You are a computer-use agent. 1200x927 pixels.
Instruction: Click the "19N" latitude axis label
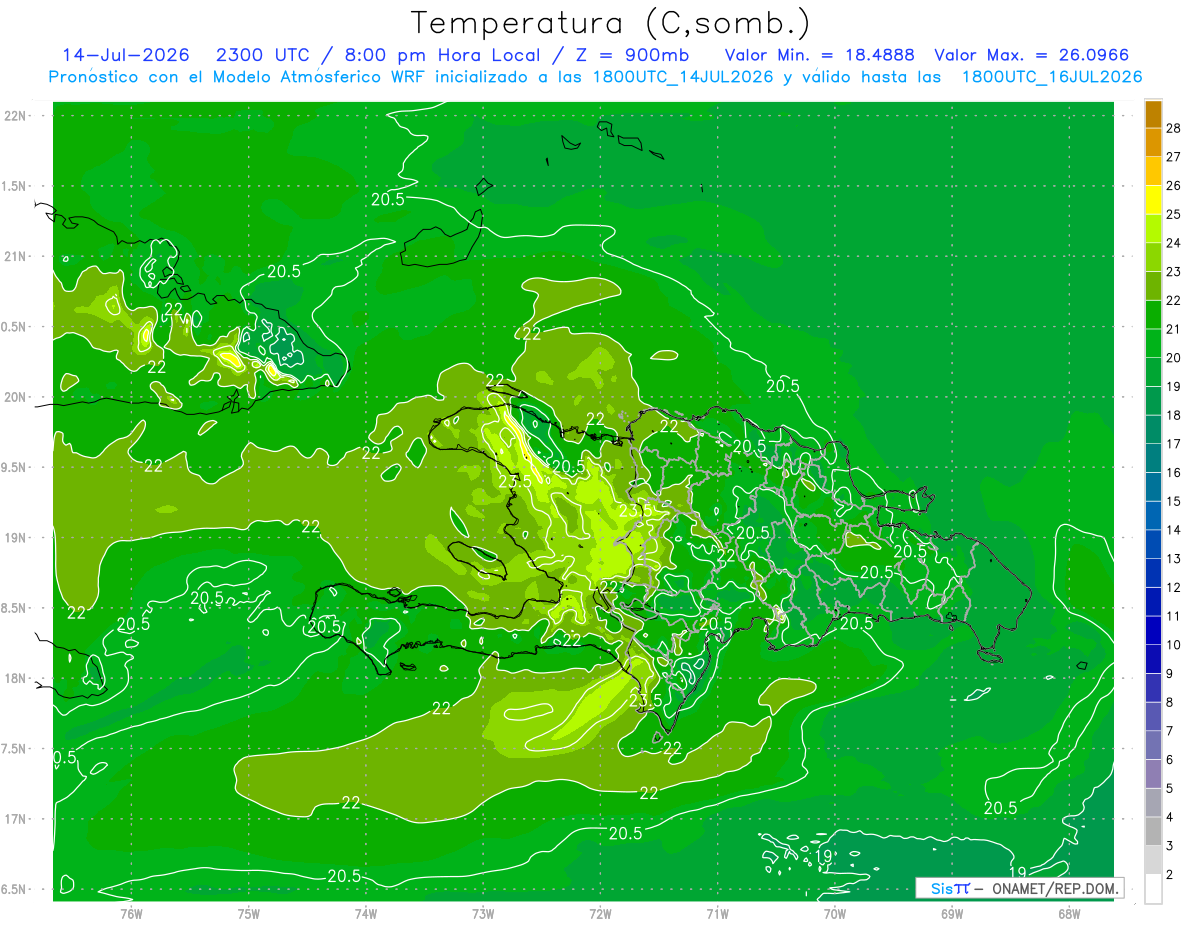click(15, 538)
